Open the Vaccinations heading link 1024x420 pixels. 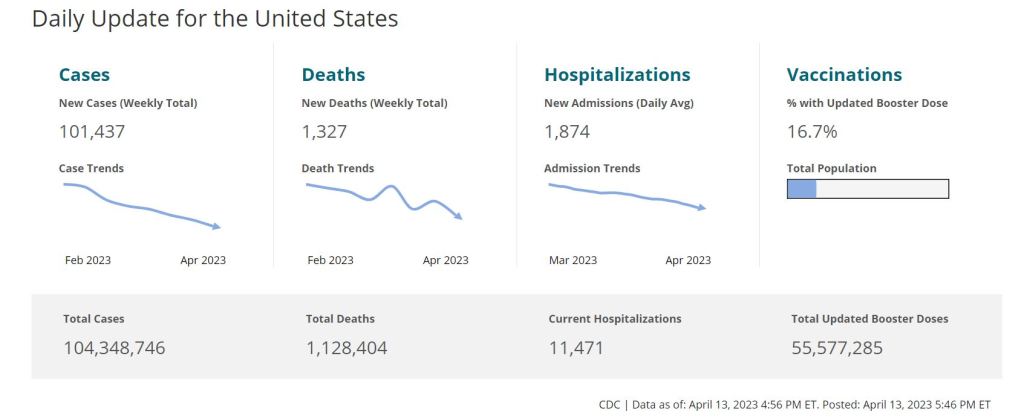click(844, 75)
